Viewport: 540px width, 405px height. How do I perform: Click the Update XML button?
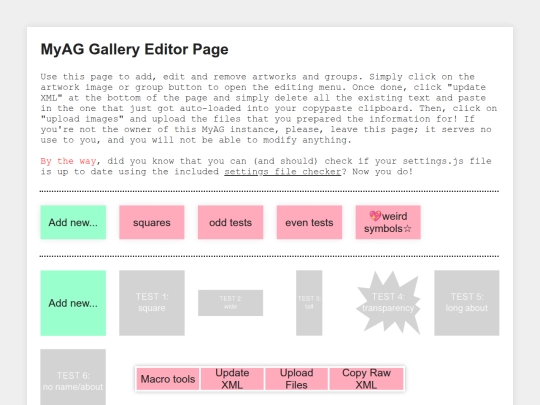point(232,379)
